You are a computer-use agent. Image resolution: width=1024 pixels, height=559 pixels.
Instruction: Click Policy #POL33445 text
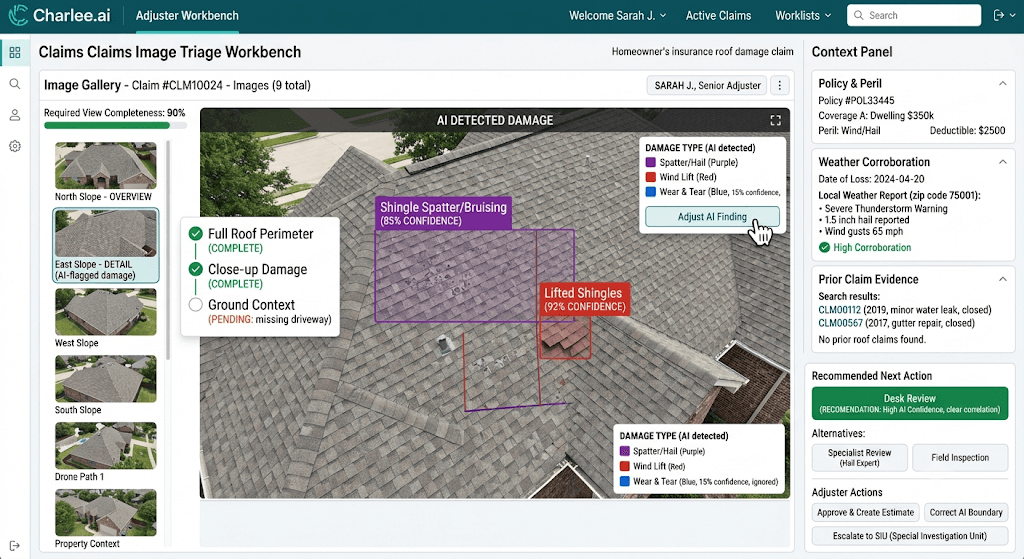click(x=856, y=101)
